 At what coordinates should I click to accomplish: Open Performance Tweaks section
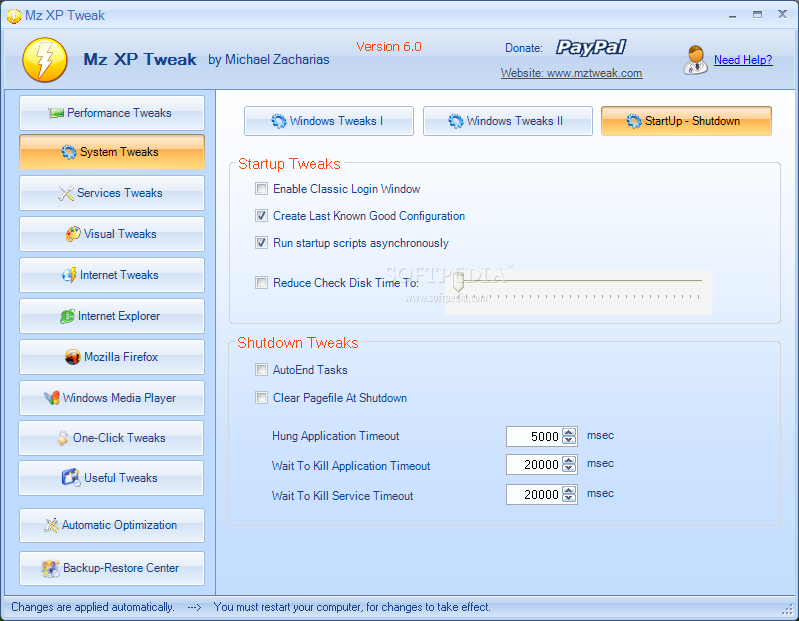tap(112, 113)
